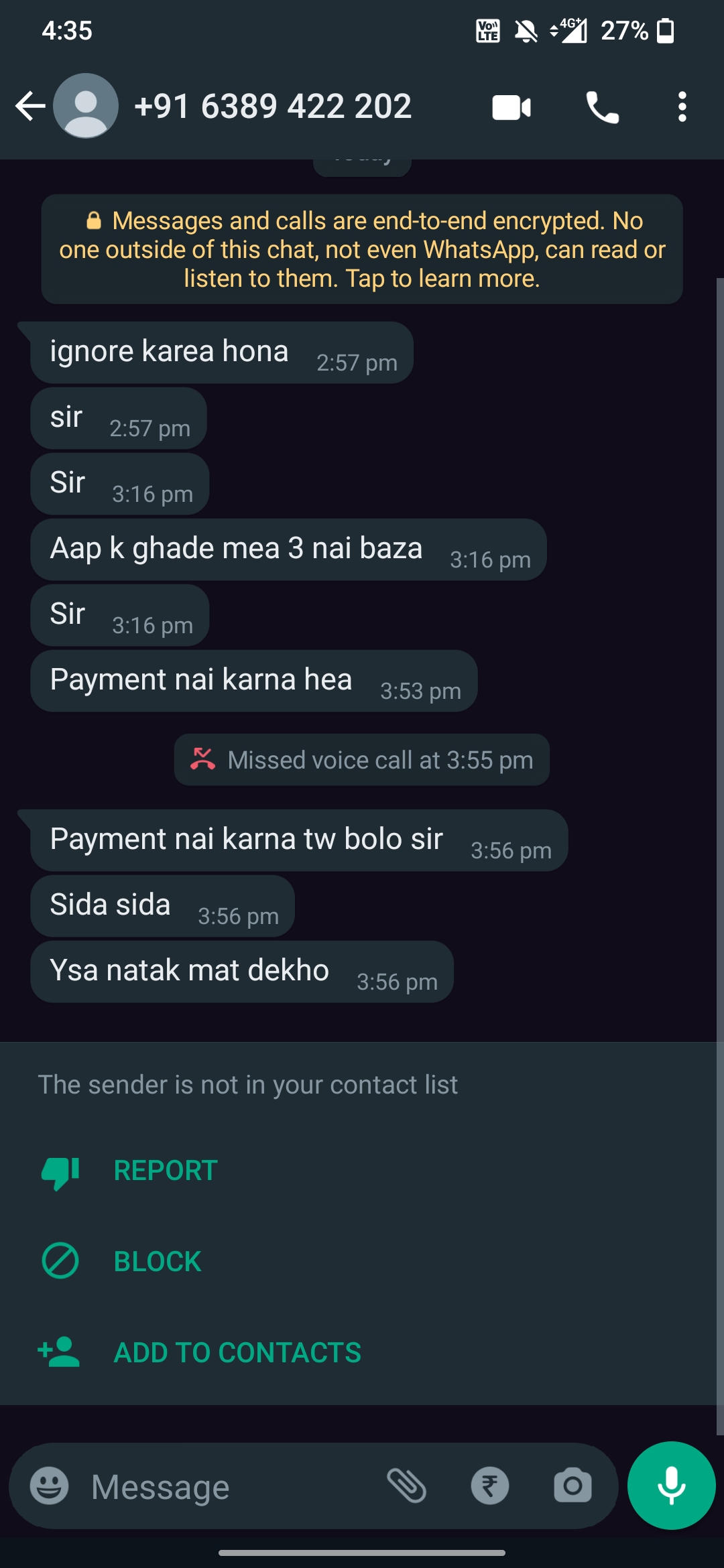Open contact info via phone number title
724x1568 pixels.
tap(273, 107)
